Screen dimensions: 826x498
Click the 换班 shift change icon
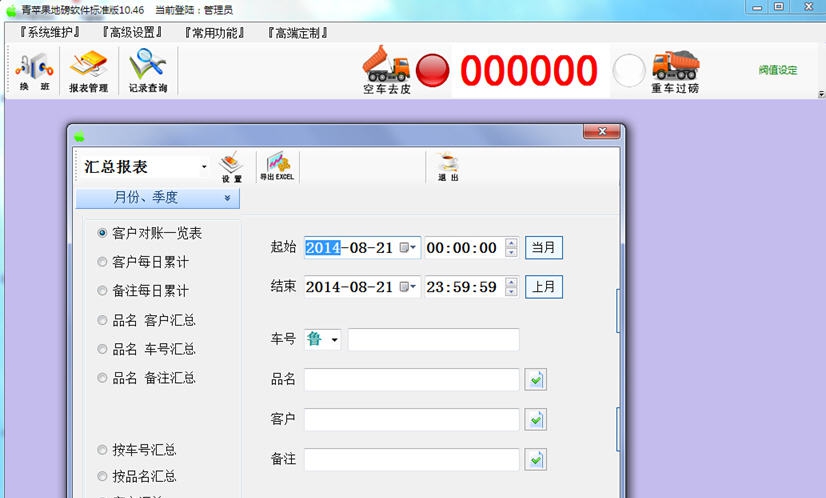click(x=34, y=72)
